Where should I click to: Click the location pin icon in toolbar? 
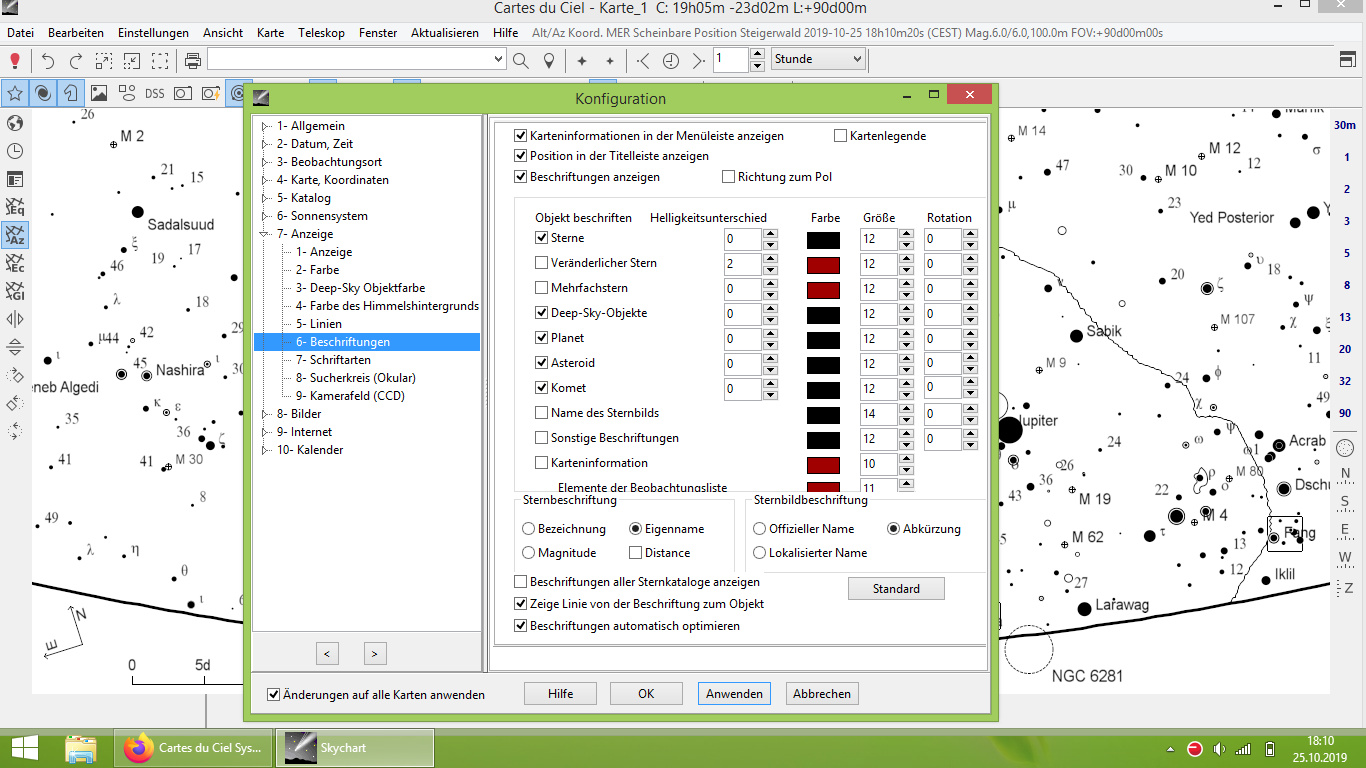click(549, 60)
